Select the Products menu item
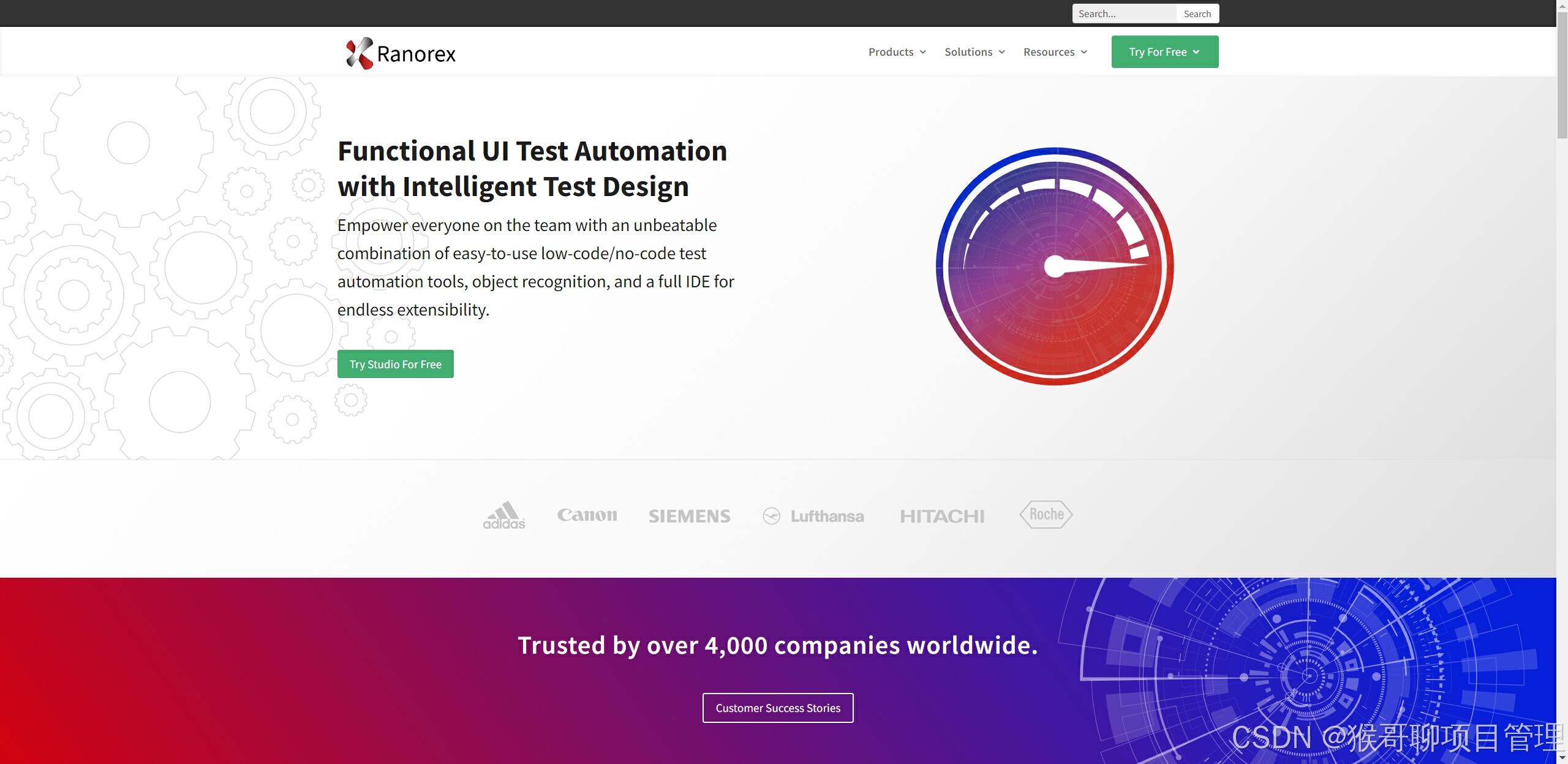Image resolution: width=1568 pixels, height=764 pixels. click(891, 52)
